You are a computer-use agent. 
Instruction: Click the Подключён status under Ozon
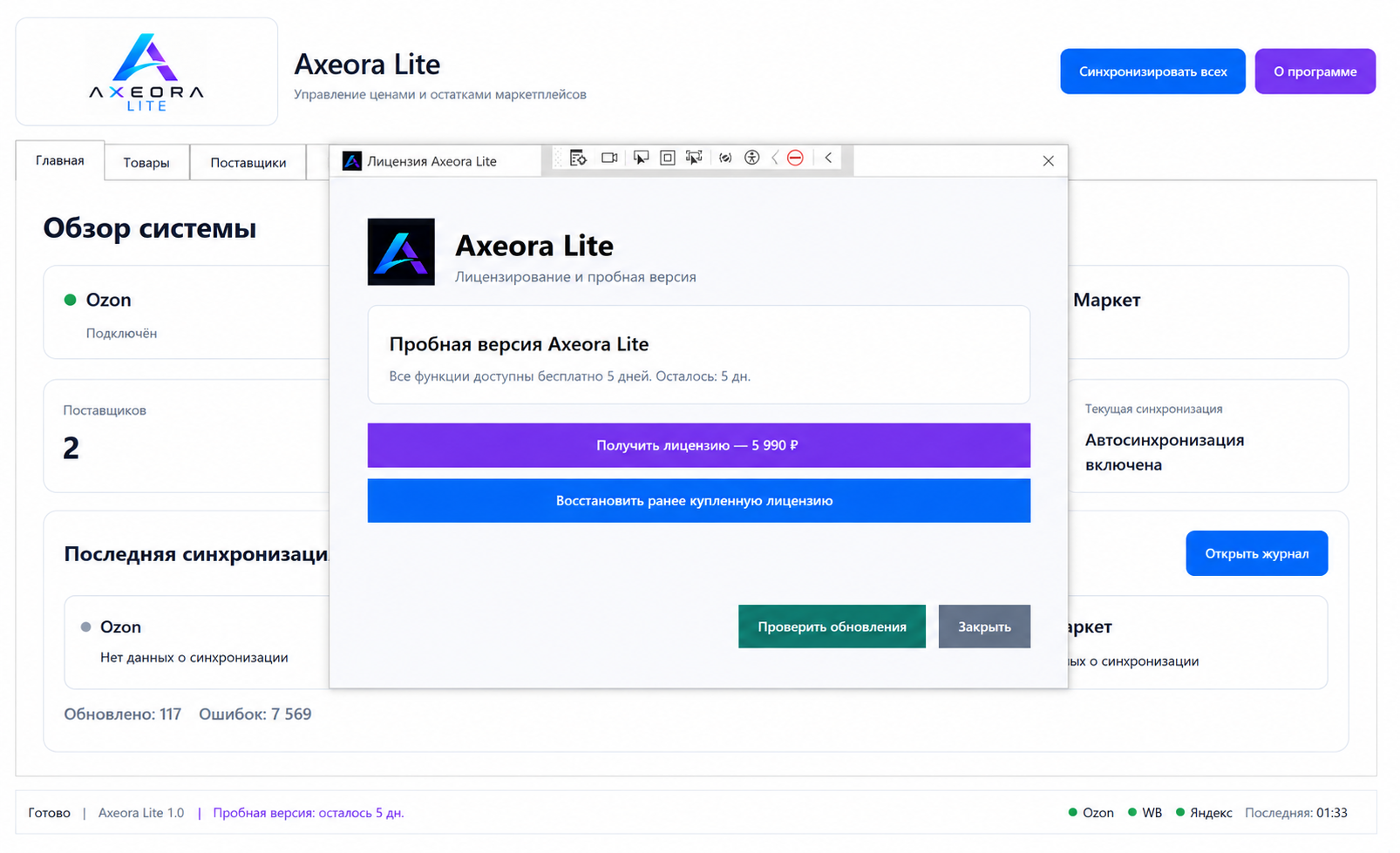point(121,334)
